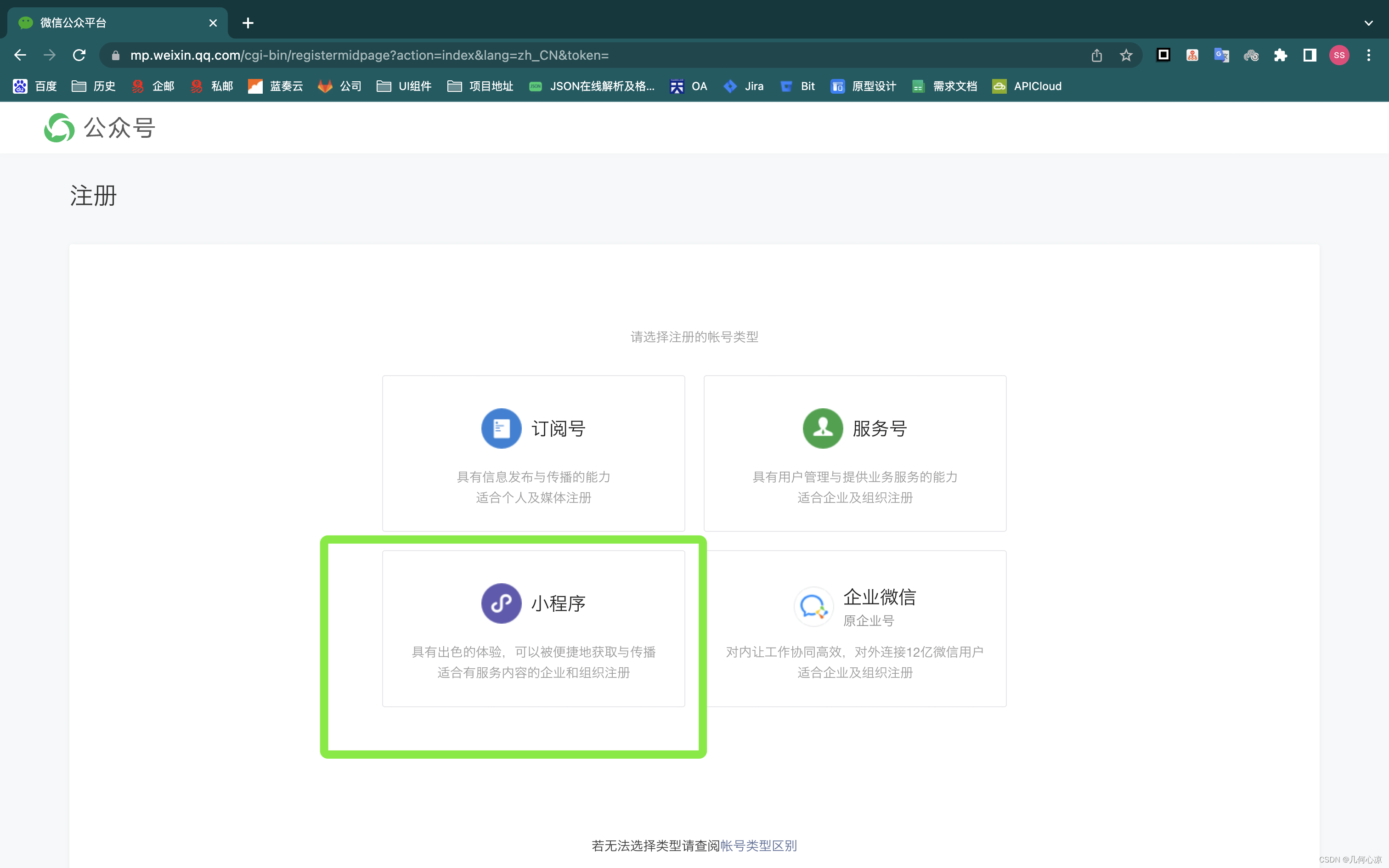Open the Jira bookmark

(743, 86)
